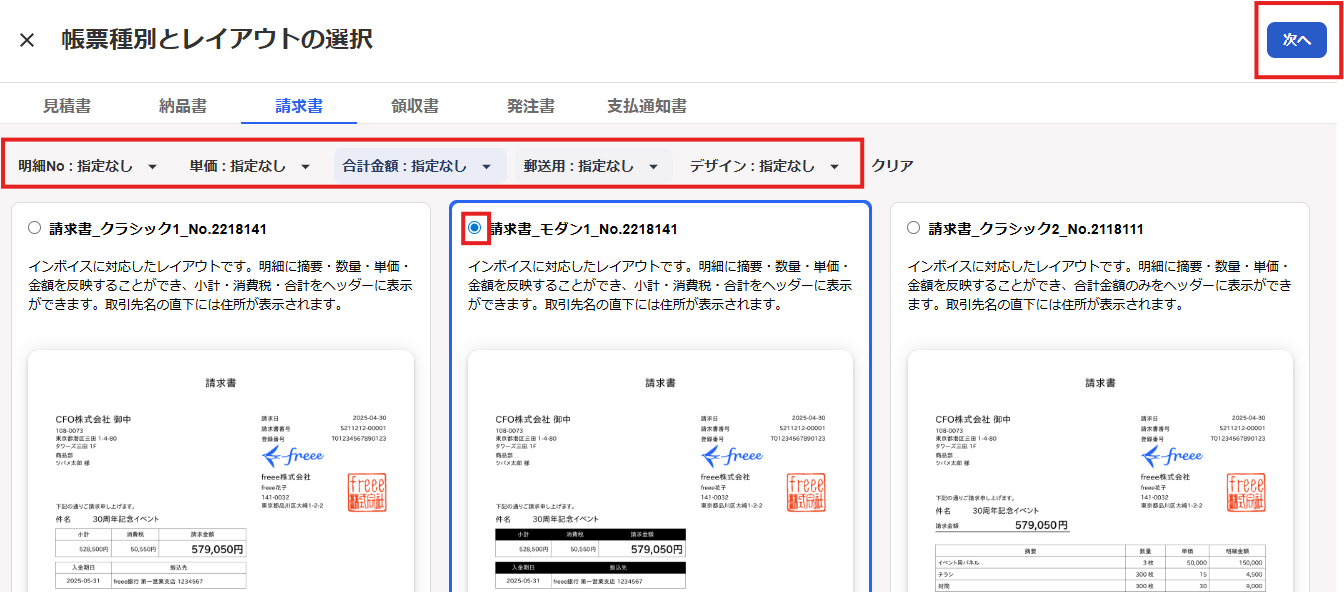
Task: Open the 領収書 tab
Action: click(415, 106)
